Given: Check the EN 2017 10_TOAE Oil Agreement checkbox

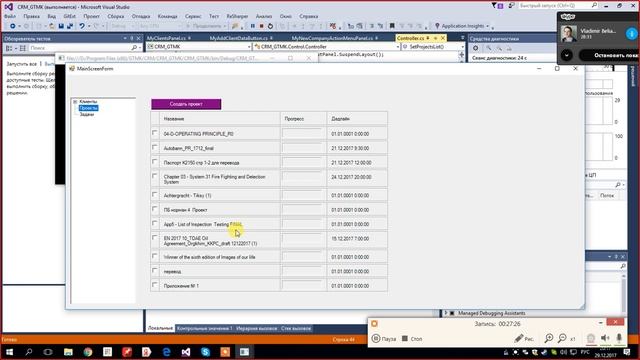Looking at the screenshot, I should 155,238.
